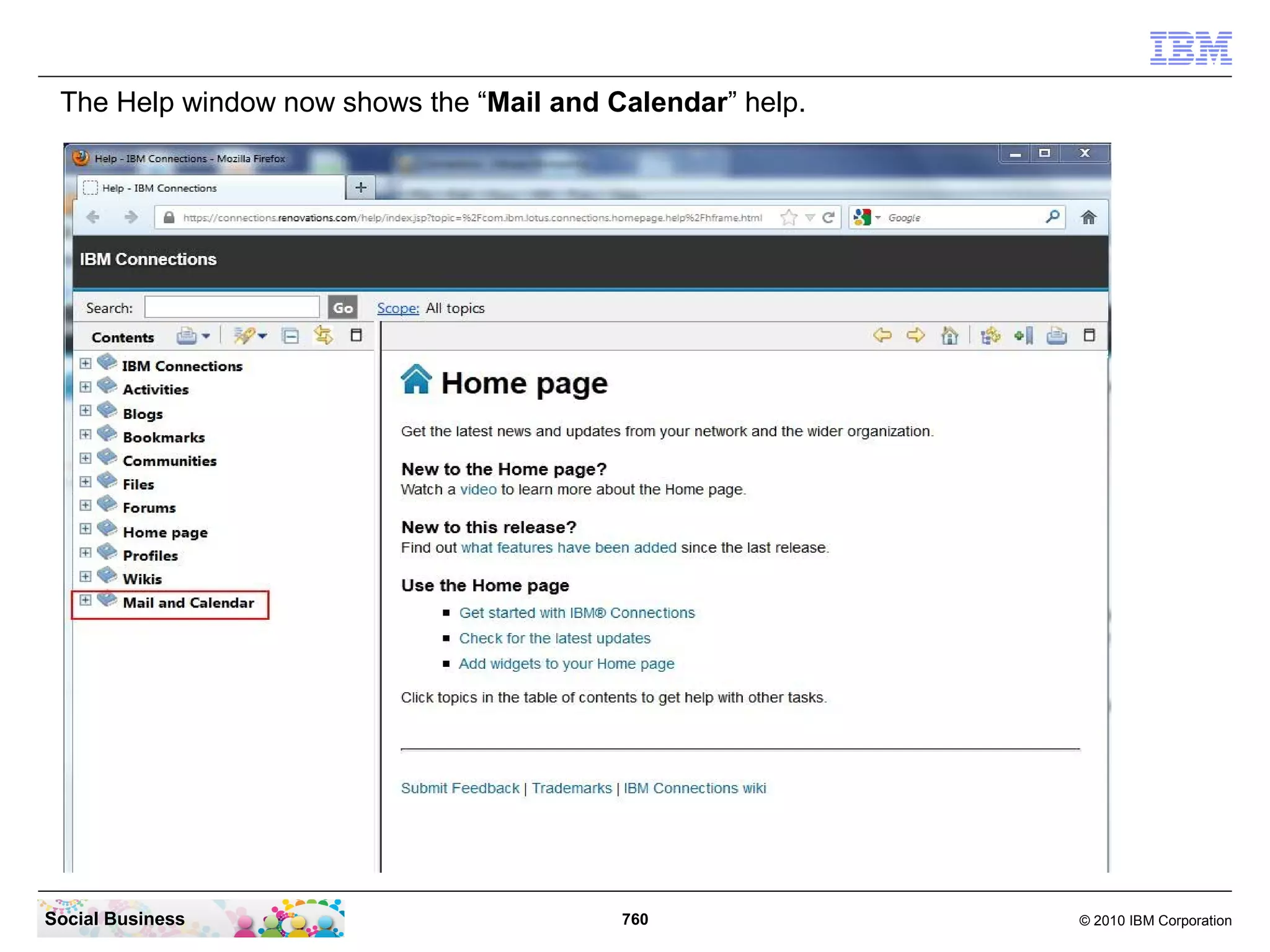Open a new browser tab with plus
This screenshot has height=952, width=1270.
pyautogui.click(x=361, y=187)
